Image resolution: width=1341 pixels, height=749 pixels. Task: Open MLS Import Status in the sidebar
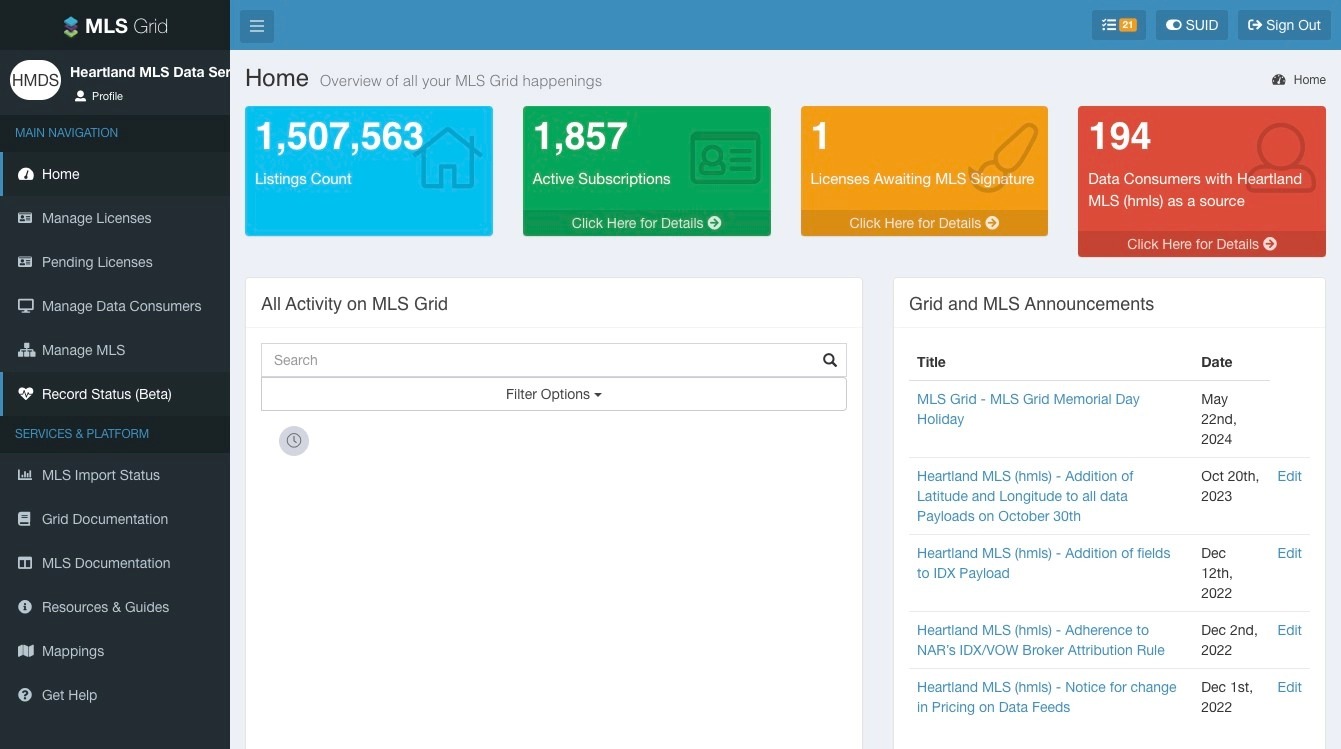(115, 475)
